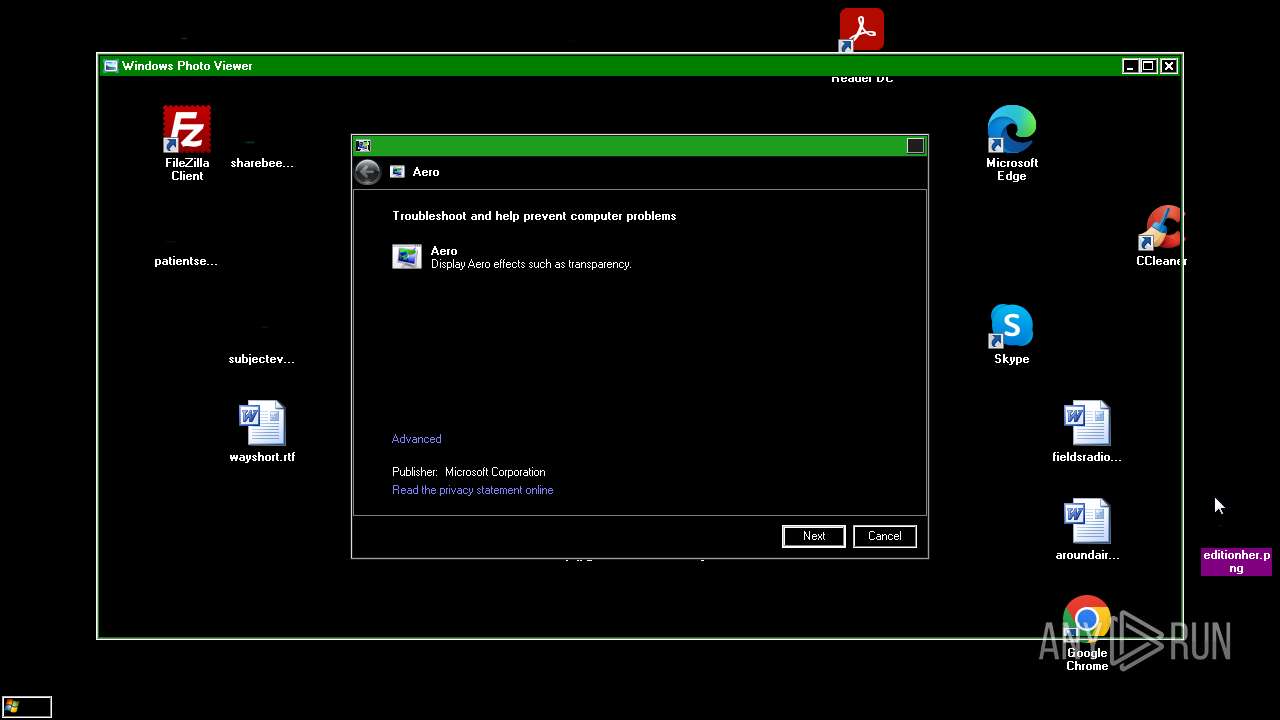Click the Windows Photo Viewer title icon
Viewport: 1280px width, 720px height.
pyautogui.click(x=111, y=66)
